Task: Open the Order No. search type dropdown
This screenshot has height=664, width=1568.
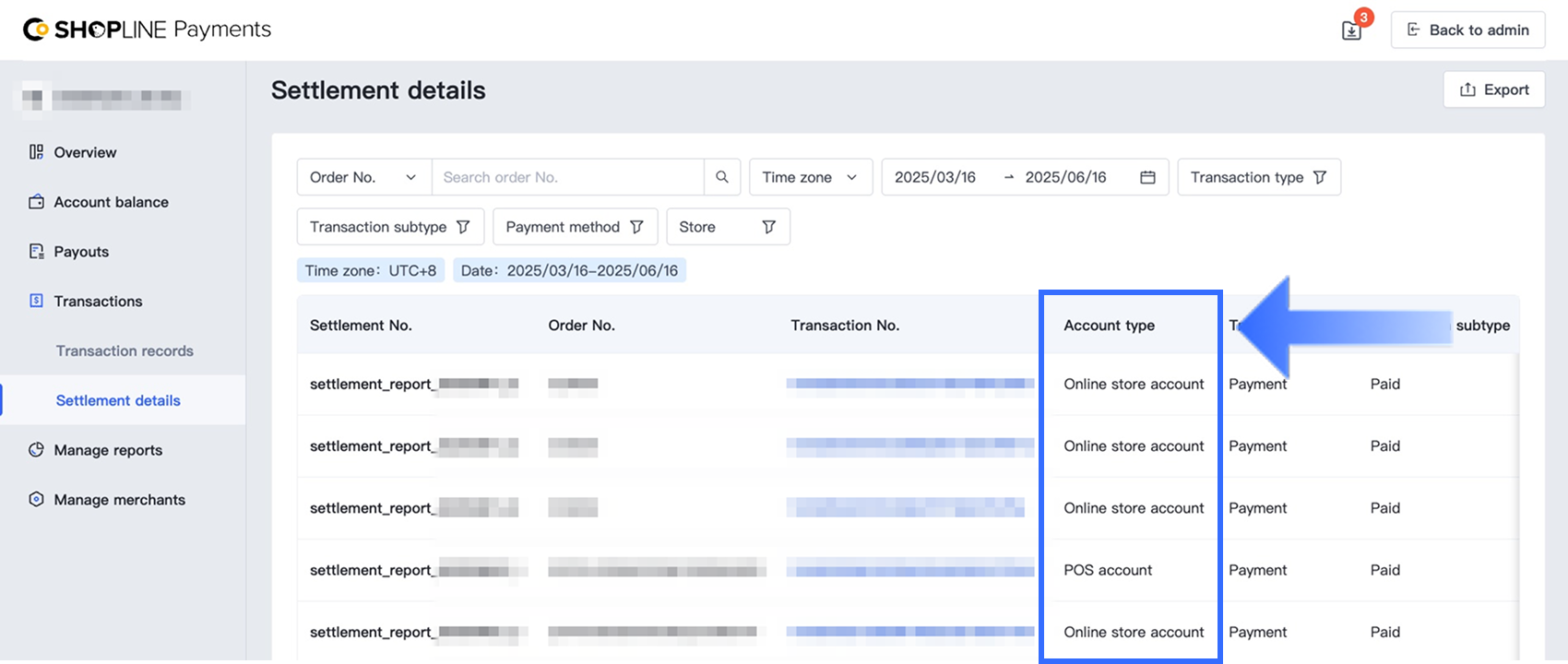Action: pyautogui.click(x=363, y=177)
